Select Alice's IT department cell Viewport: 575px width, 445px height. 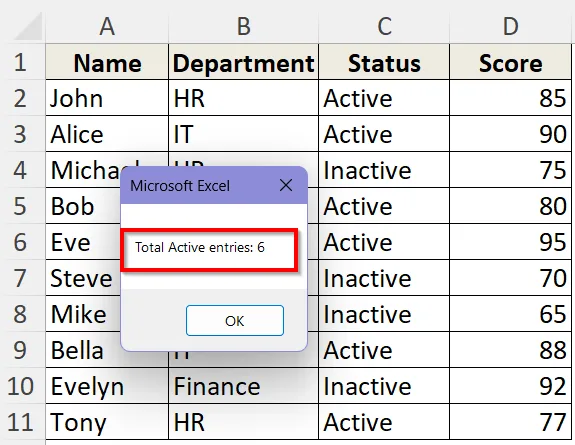243,134
